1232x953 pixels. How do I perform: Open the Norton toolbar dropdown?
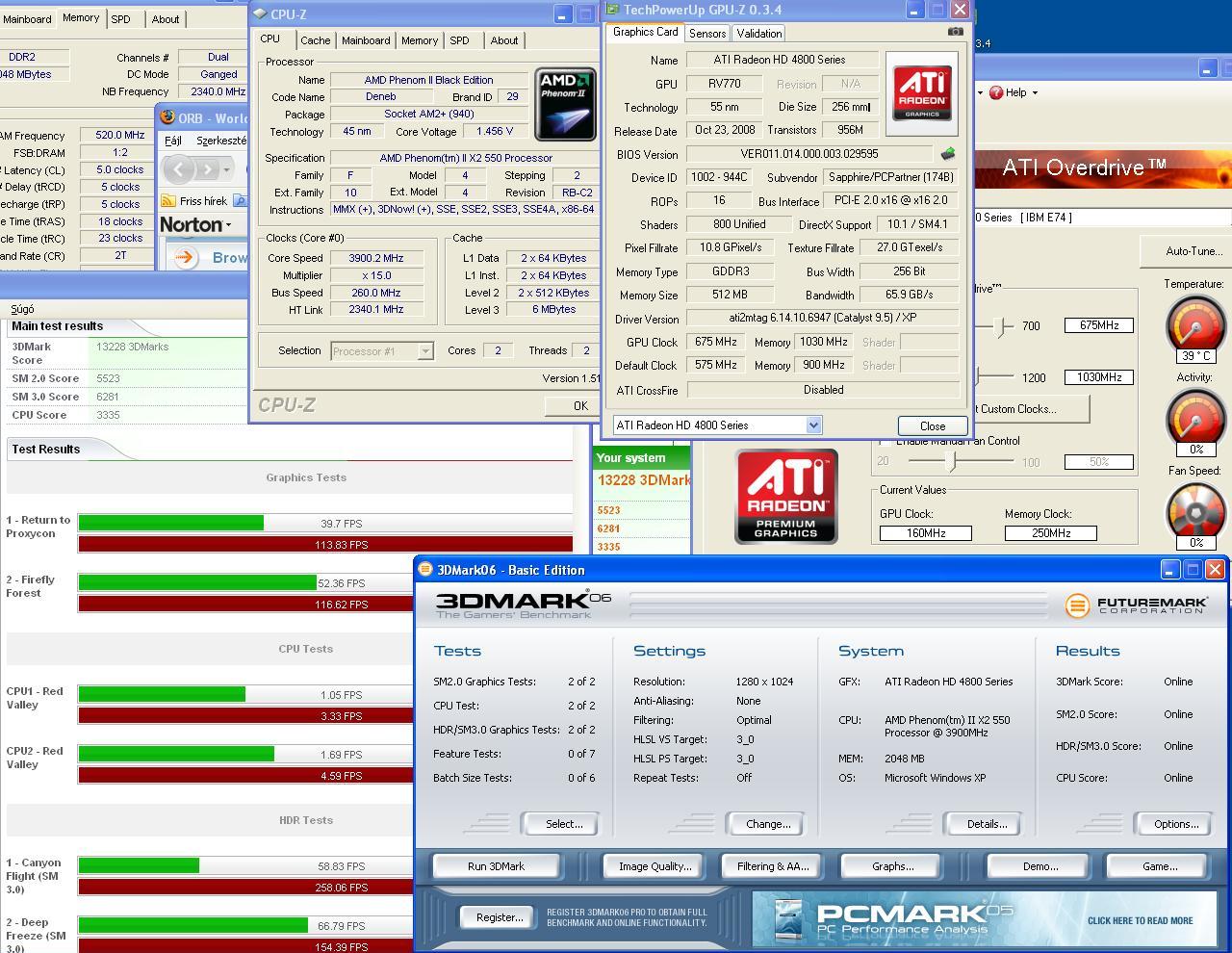click(228, 225)
